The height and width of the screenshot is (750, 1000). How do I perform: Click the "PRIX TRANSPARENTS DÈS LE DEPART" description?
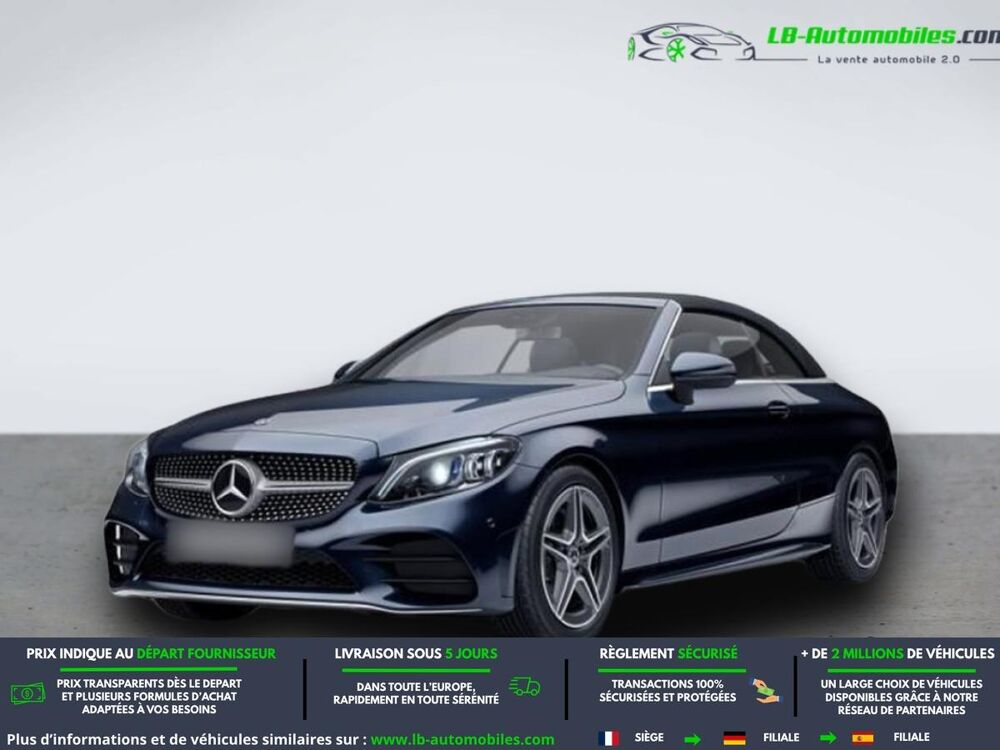coord(149,696)
